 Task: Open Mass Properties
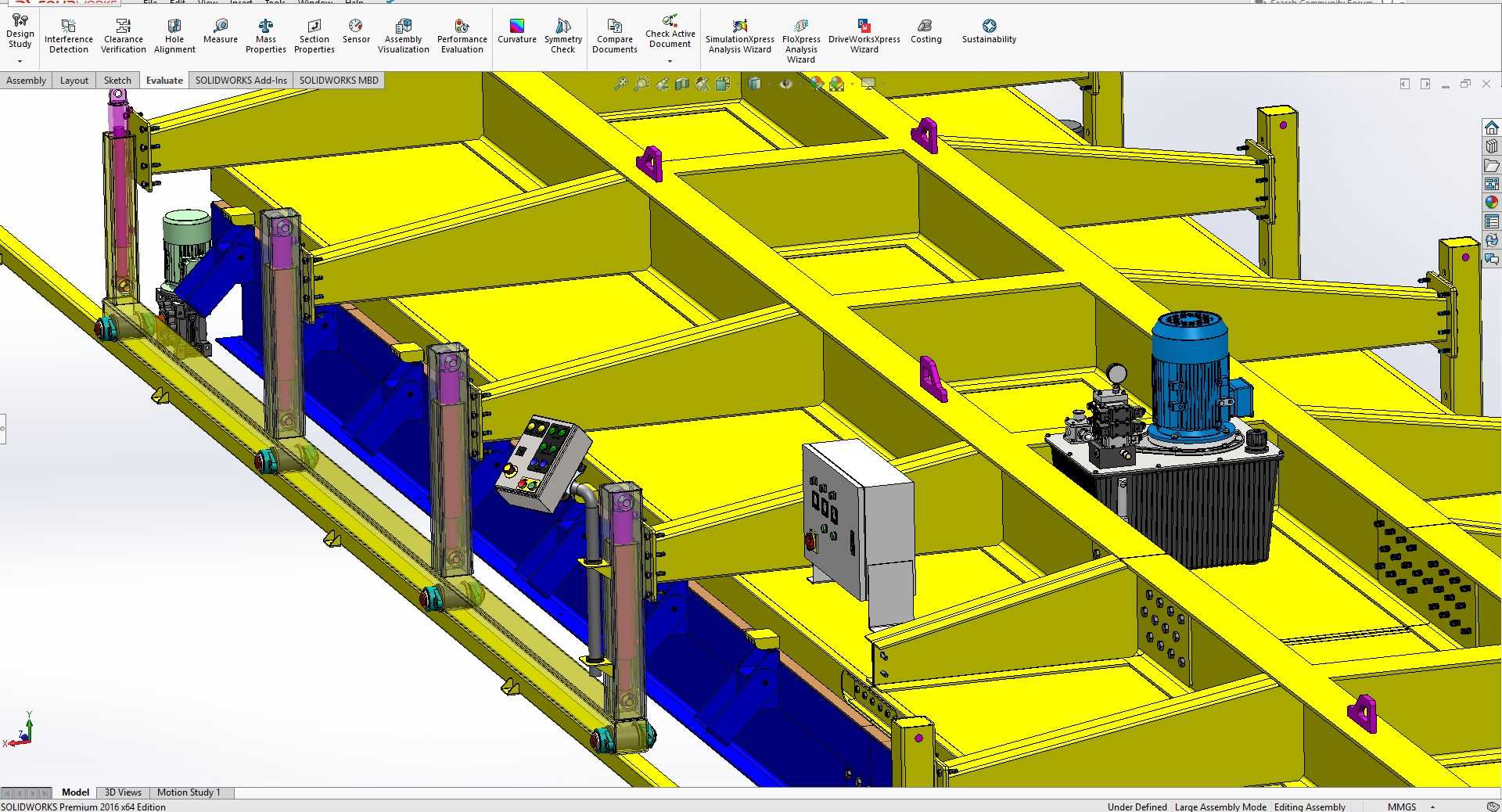(x=265, y=37)
